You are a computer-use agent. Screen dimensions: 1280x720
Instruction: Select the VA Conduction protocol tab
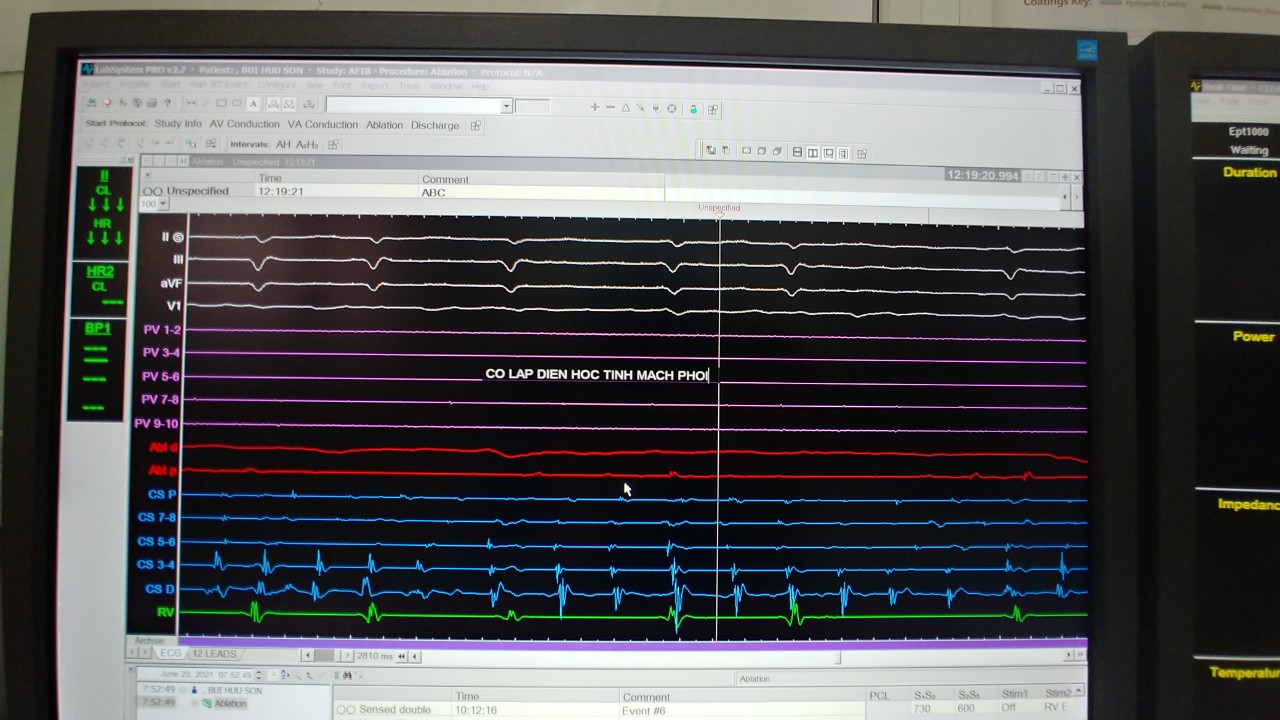pos(322,125)
